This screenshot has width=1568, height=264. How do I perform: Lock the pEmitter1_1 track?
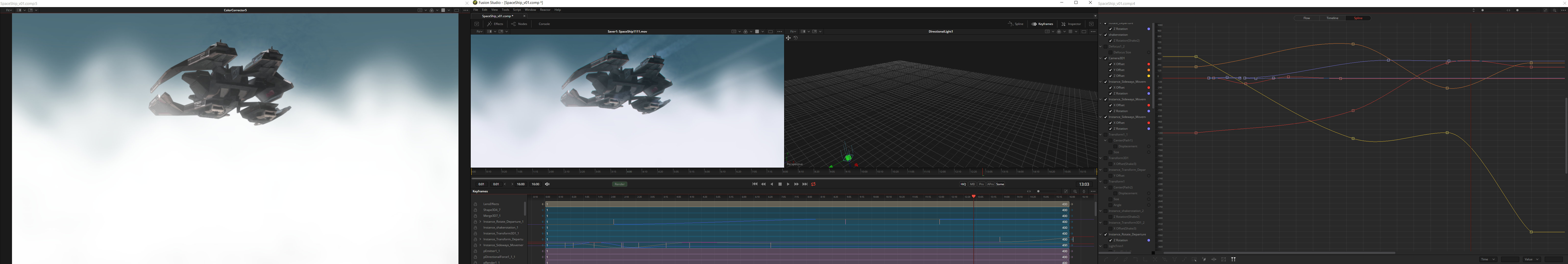475,251
